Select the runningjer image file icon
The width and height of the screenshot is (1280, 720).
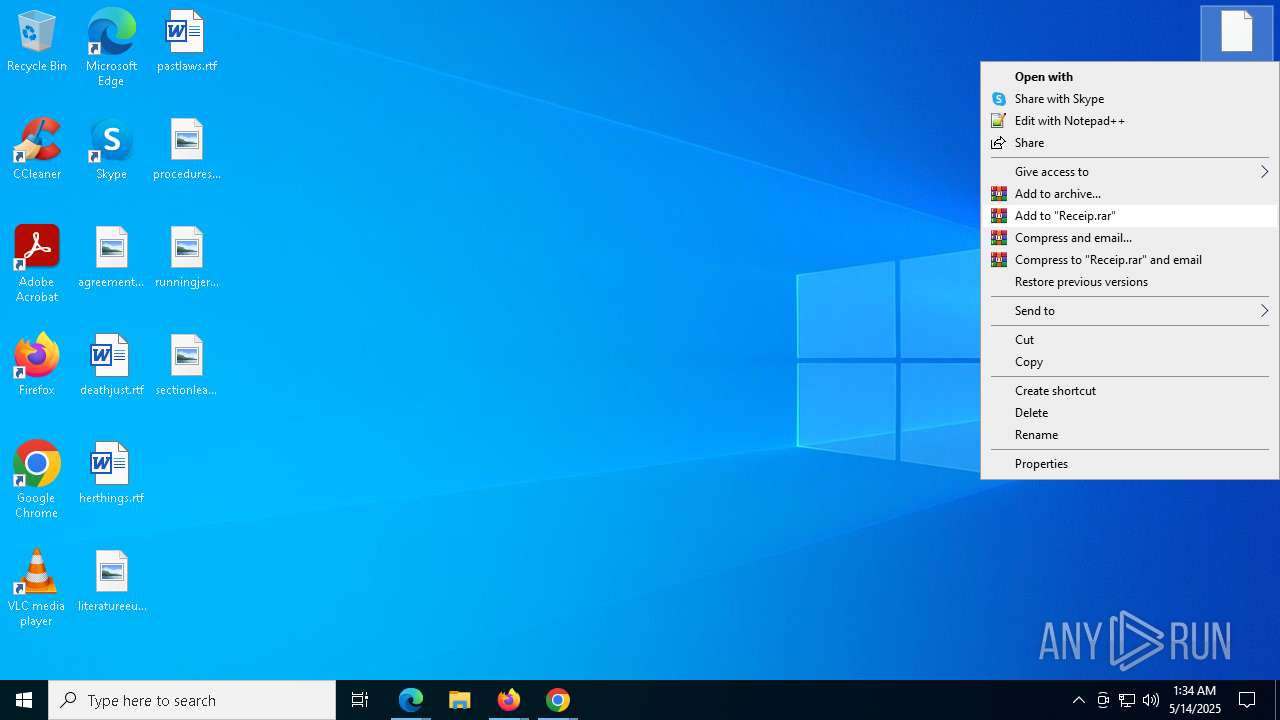pyautogui.click(x=186, y=258)
